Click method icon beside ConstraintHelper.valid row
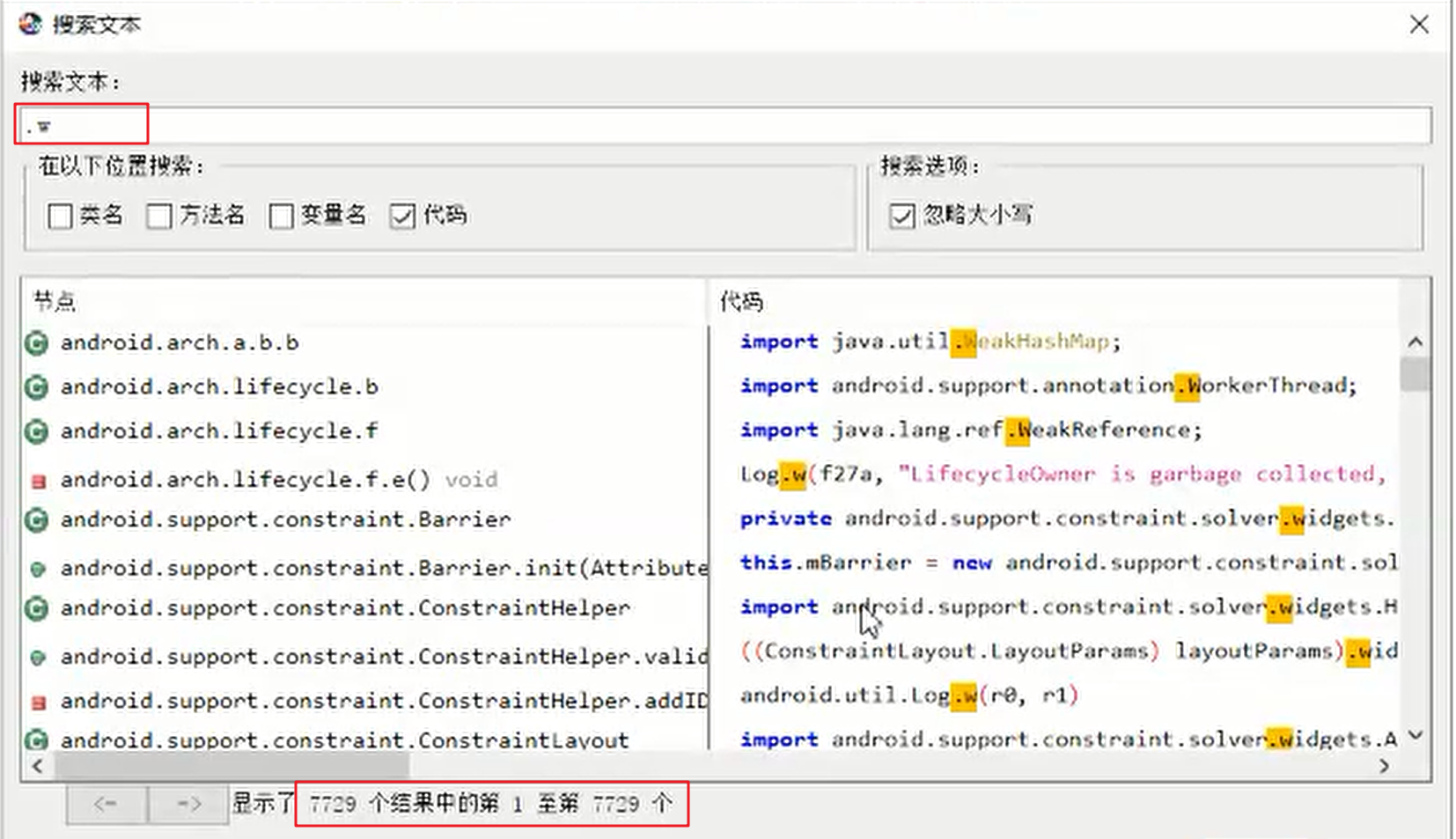 [38, 658]
